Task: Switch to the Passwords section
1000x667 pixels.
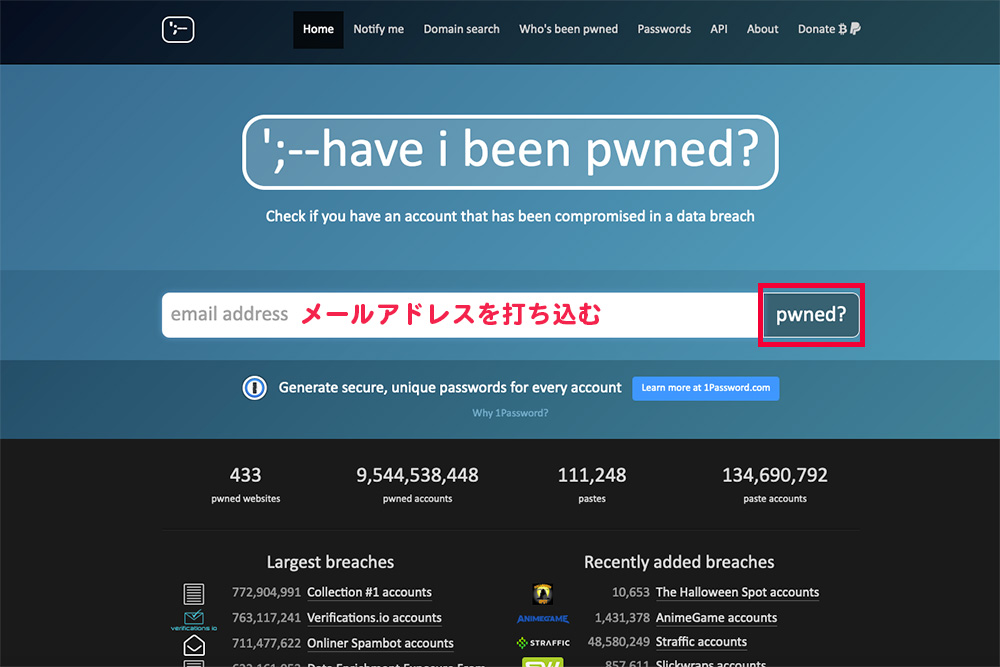Action: click(x=663, y=29)
